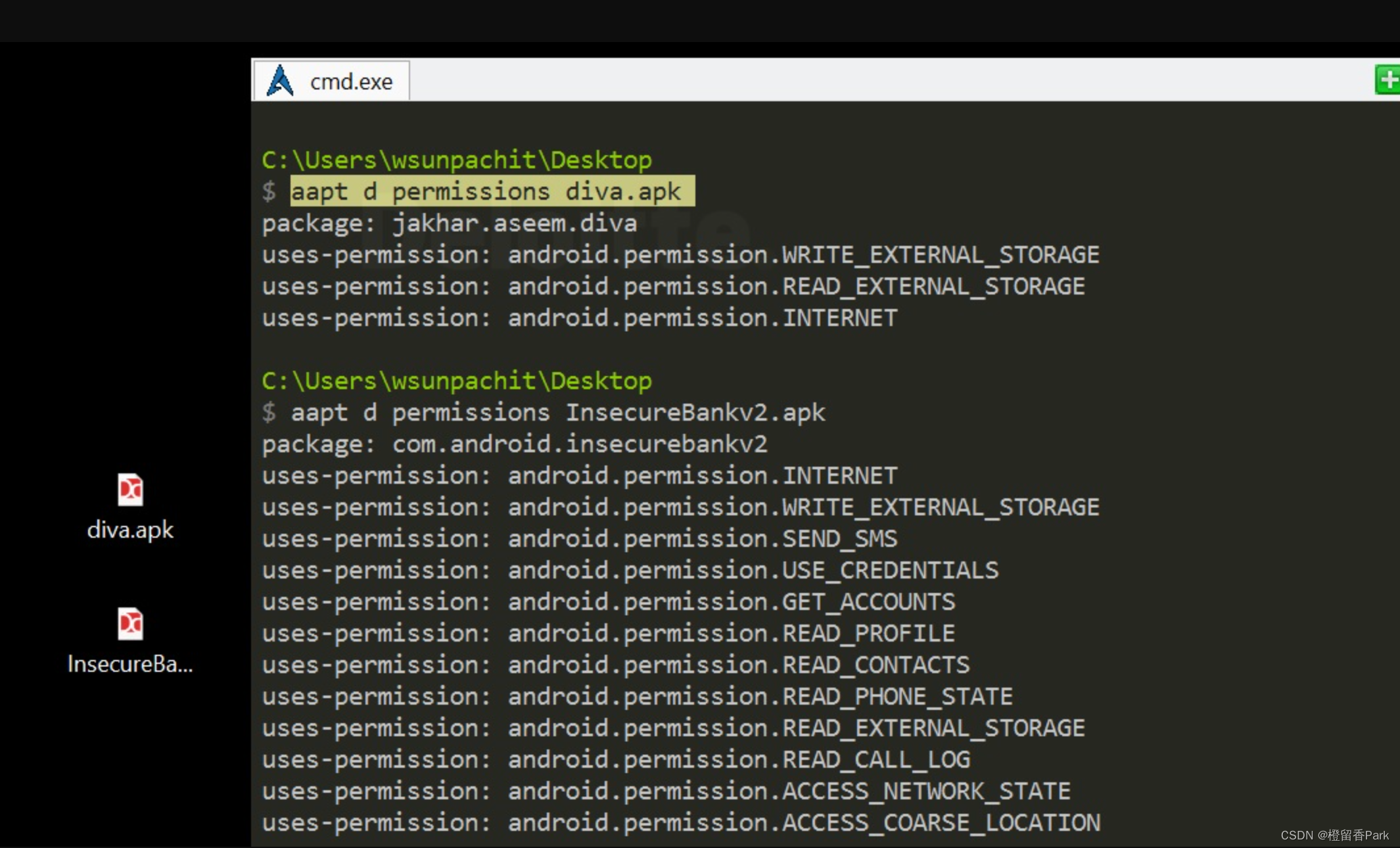
Task: Click InsecureBankv2's WRITE_EXTERNAL_STORAGE permission line
Action: [x=681, y=507]
